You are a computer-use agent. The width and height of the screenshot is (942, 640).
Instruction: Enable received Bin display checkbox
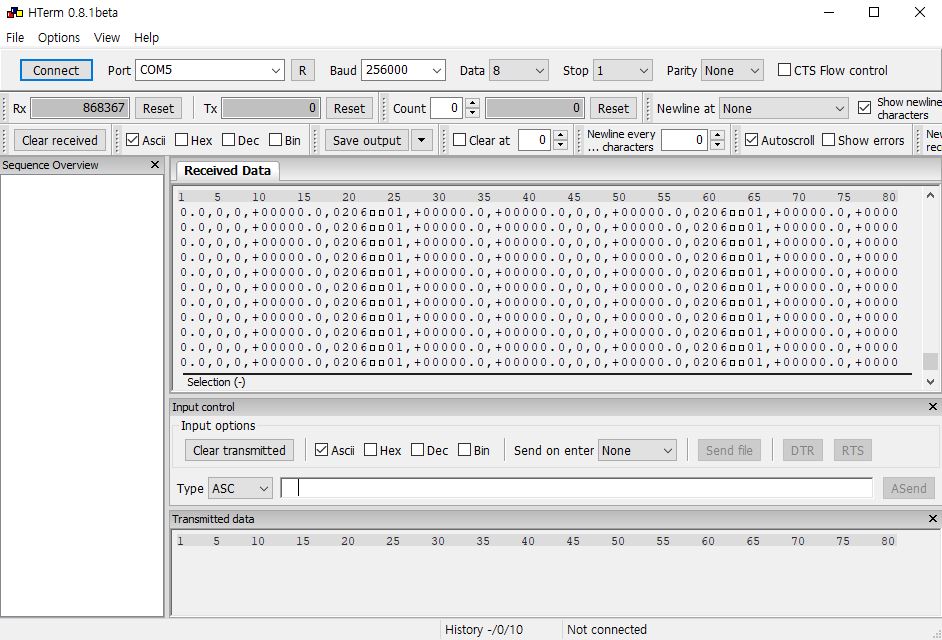pyautogui.click(x=275, y=140)
